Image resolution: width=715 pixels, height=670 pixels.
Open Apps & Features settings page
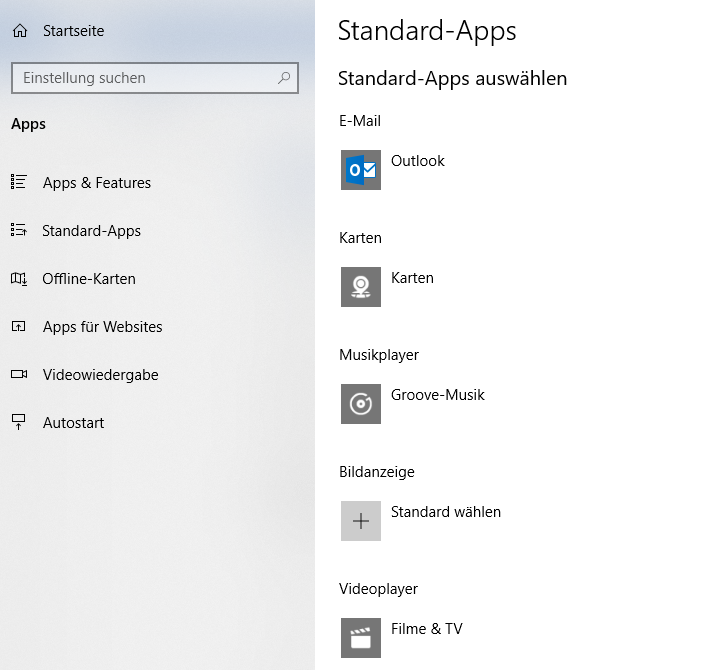point(97,183)
